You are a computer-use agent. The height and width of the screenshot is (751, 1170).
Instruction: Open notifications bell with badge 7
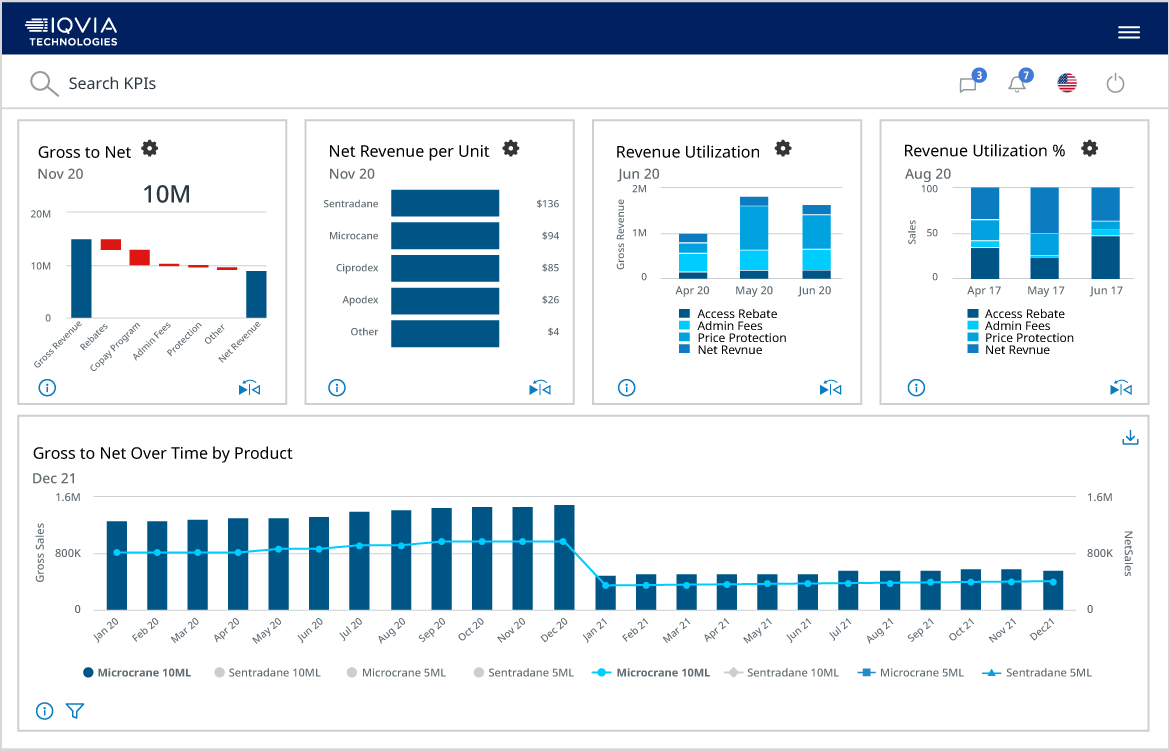(x=1020, y=81)
